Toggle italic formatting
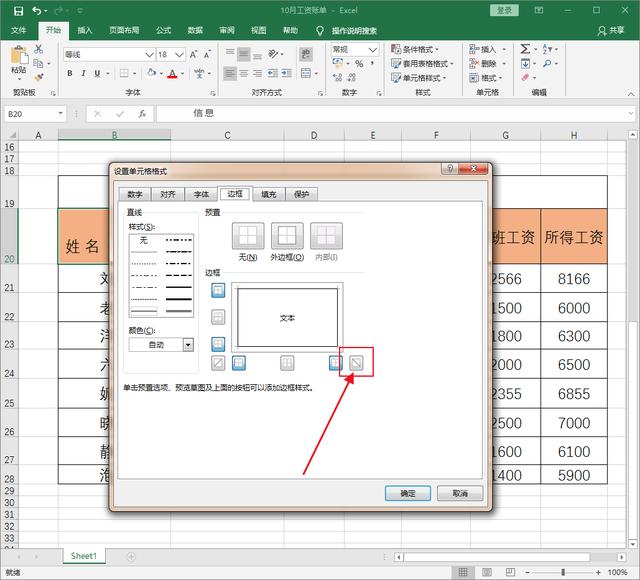The image size is (640, 580). 83,73
